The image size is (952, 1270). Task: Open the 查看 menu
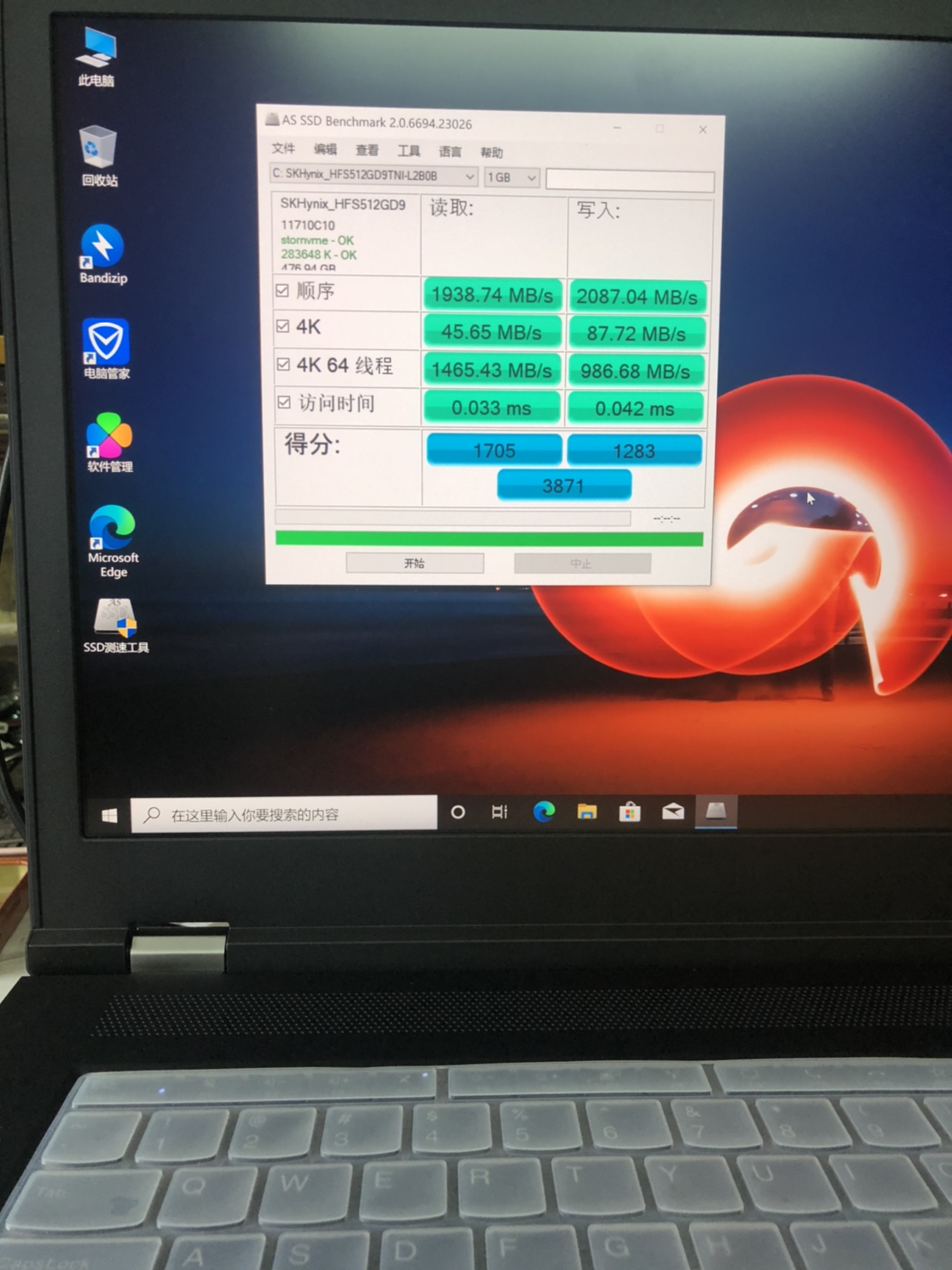[367, 150]
